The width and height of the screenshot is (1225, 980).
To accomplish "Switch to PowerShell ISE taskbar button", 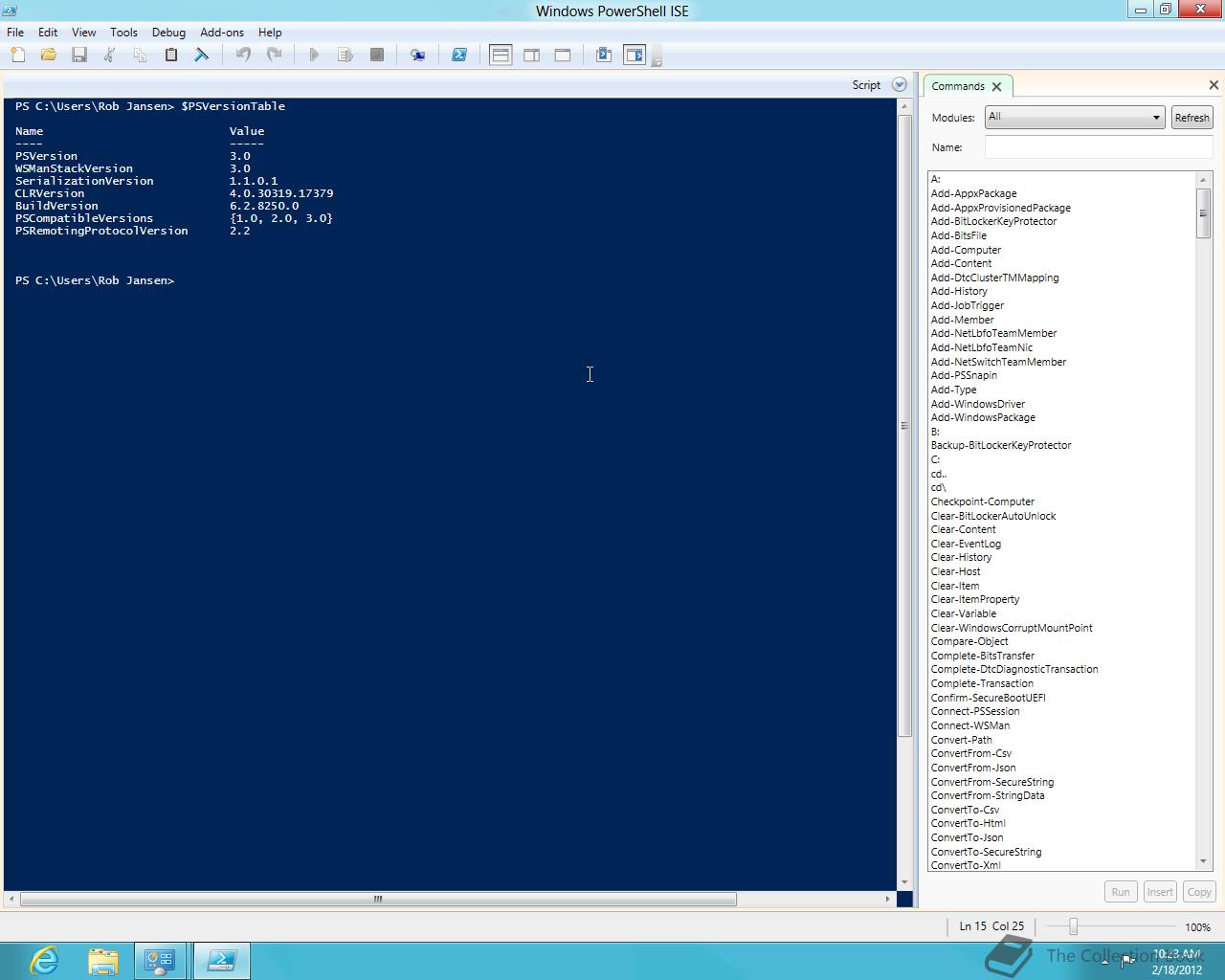I will click(x=222, y=961).
